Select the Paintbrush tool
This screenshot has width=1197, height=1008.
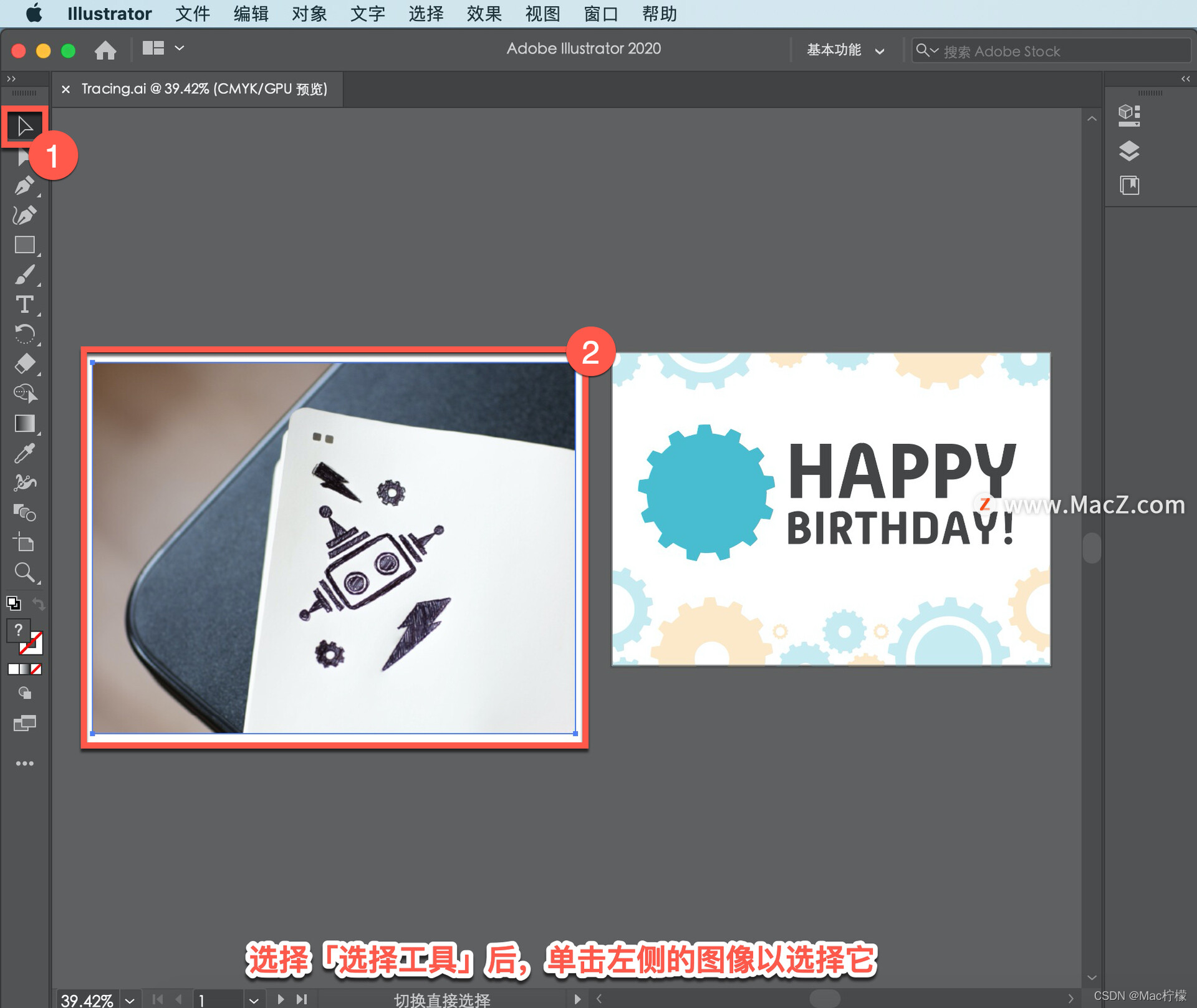24,275
